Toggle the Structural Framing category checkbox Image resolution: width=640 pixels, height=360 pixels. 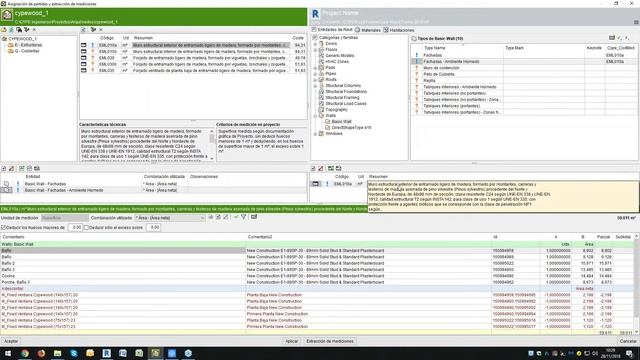(321, 98)
